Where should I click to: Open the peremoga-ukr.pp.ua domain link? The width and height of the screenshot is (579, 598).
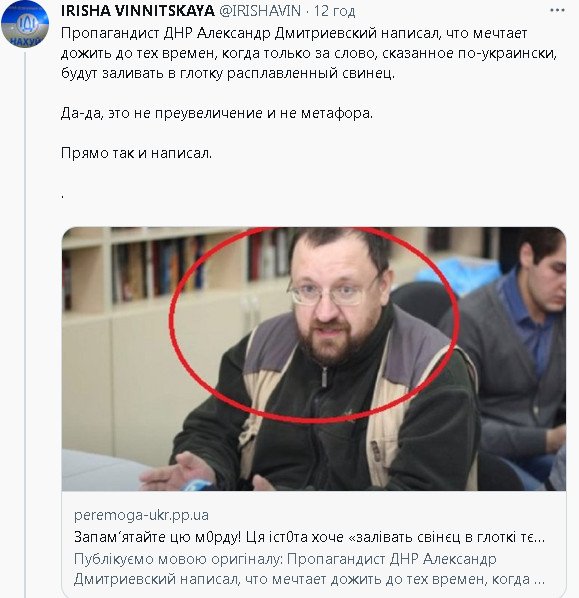tap(142, 515)
